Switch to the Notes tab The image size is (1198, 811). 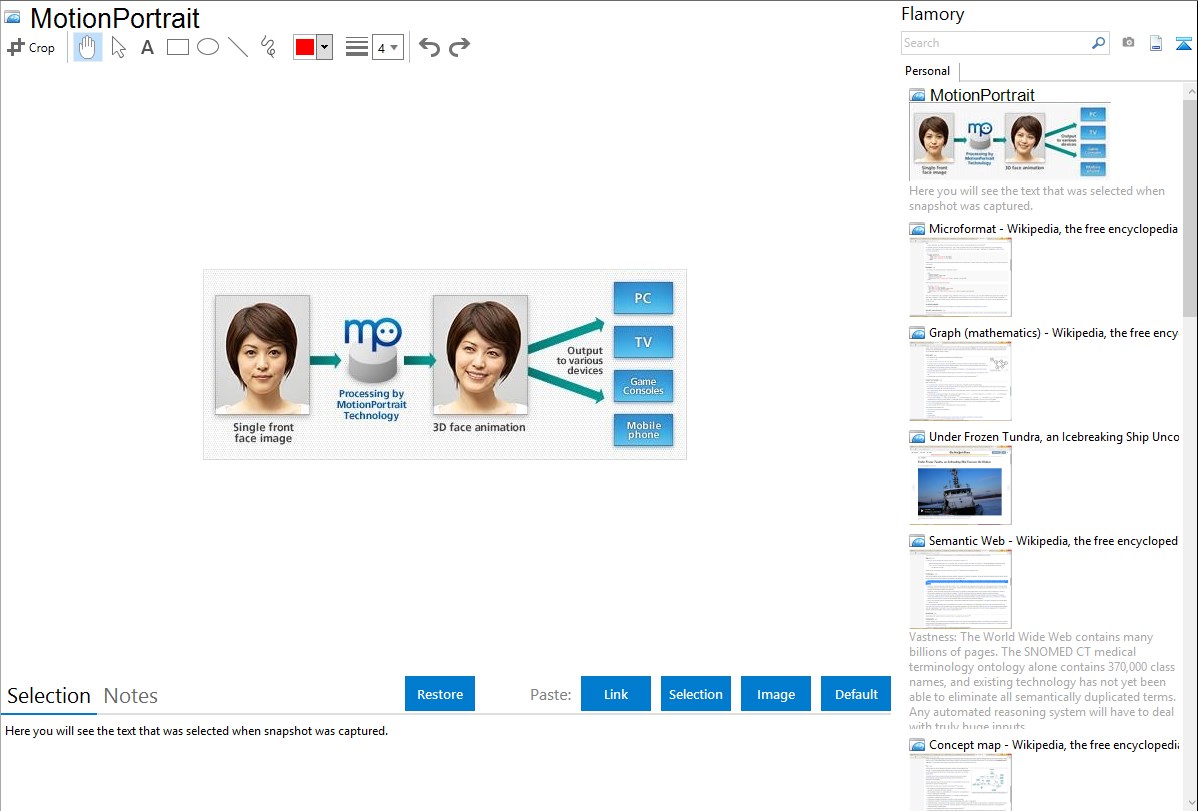point(131,696)
